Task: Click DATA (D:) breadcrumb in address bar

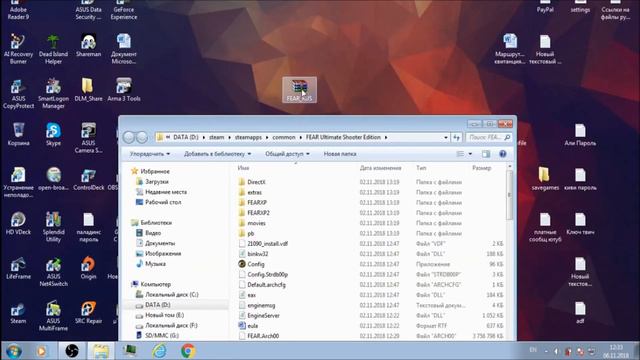Action: pos(186,138)
